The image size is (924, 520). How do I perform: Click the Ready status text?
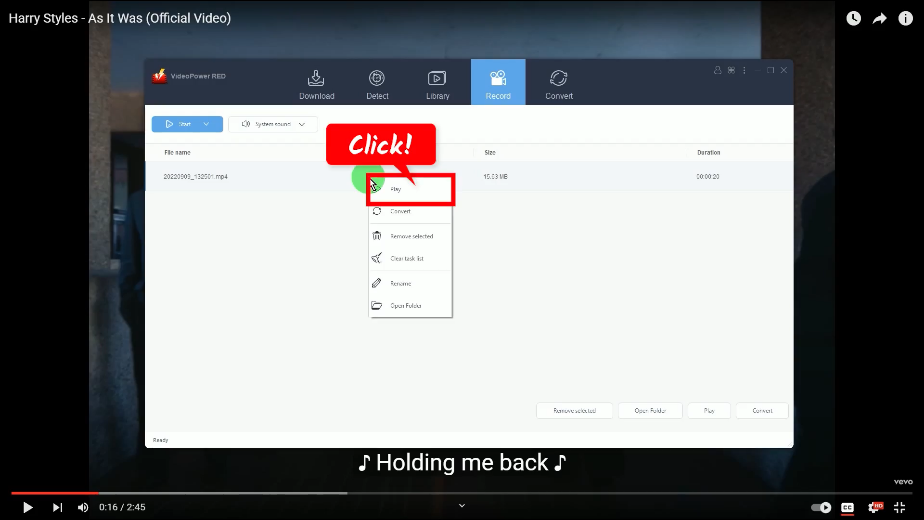tap(160, 440)
